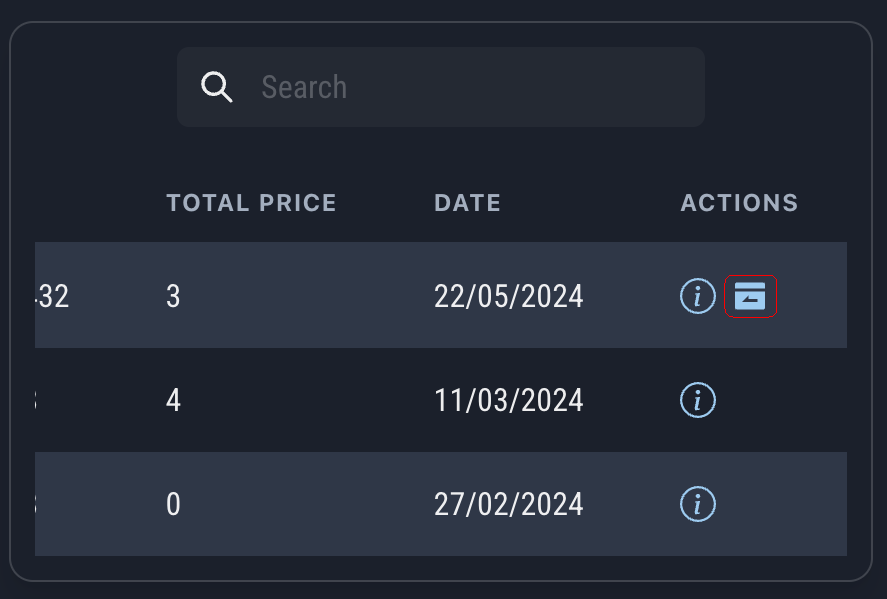Click the magnifier icon in search bar
Screen dimensions: 887x599
pos(216,87)
